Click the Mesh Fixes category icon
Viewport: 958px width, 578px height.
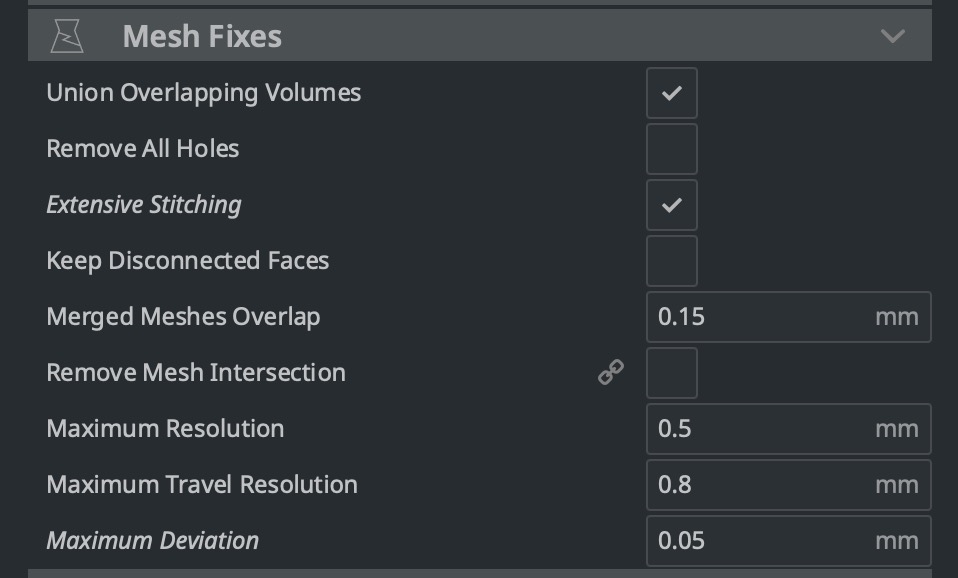coord(67,36)
